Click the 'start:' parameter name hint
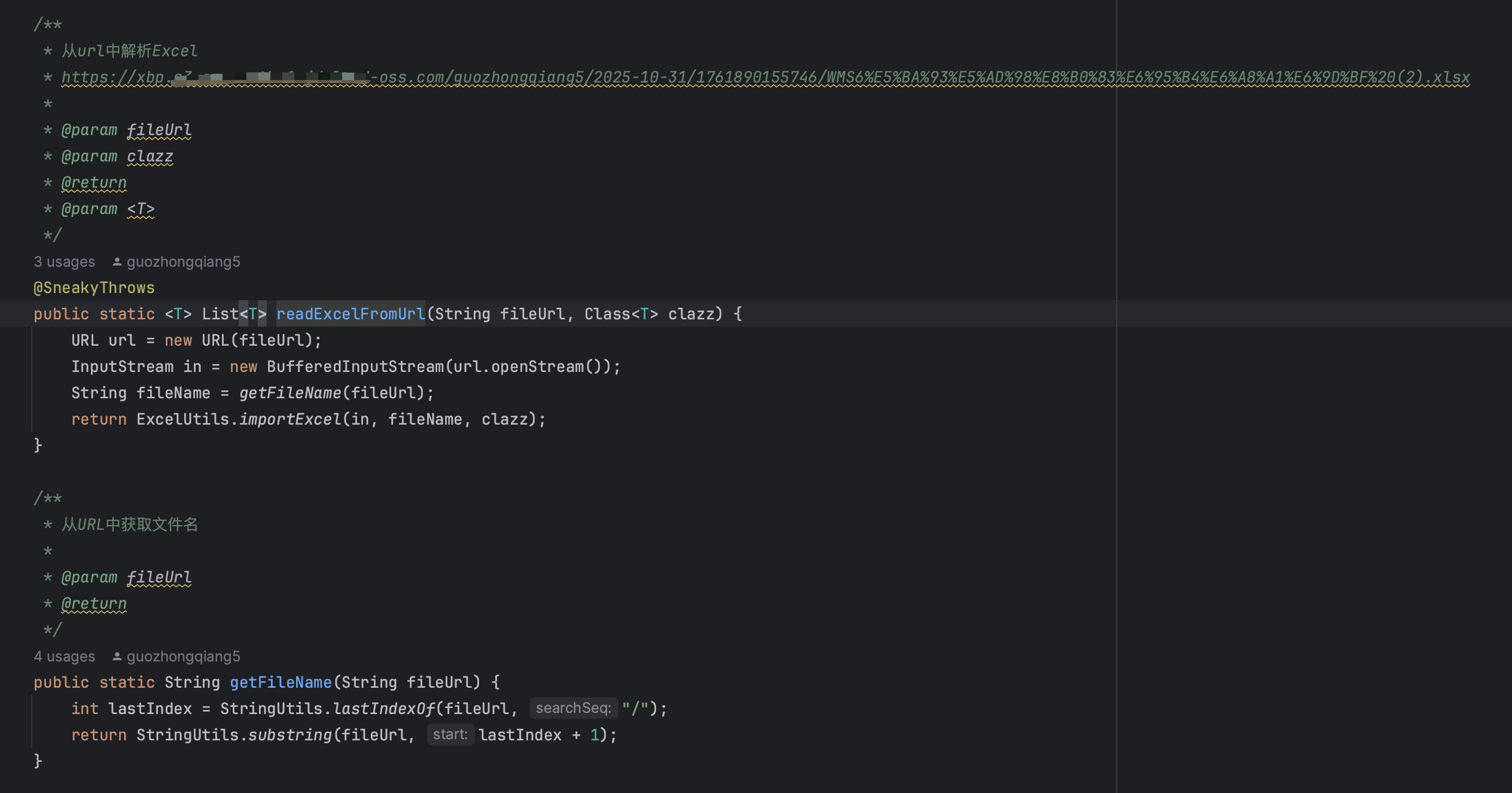This screenshot has height=793, width=1512. 450,735
